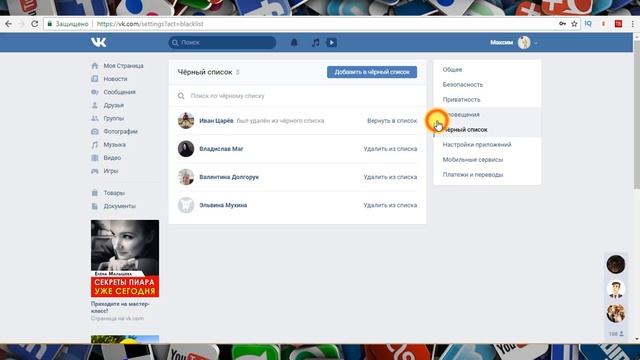
Task: Open the online friends counter at bottom right
Action: pos(616,334)
